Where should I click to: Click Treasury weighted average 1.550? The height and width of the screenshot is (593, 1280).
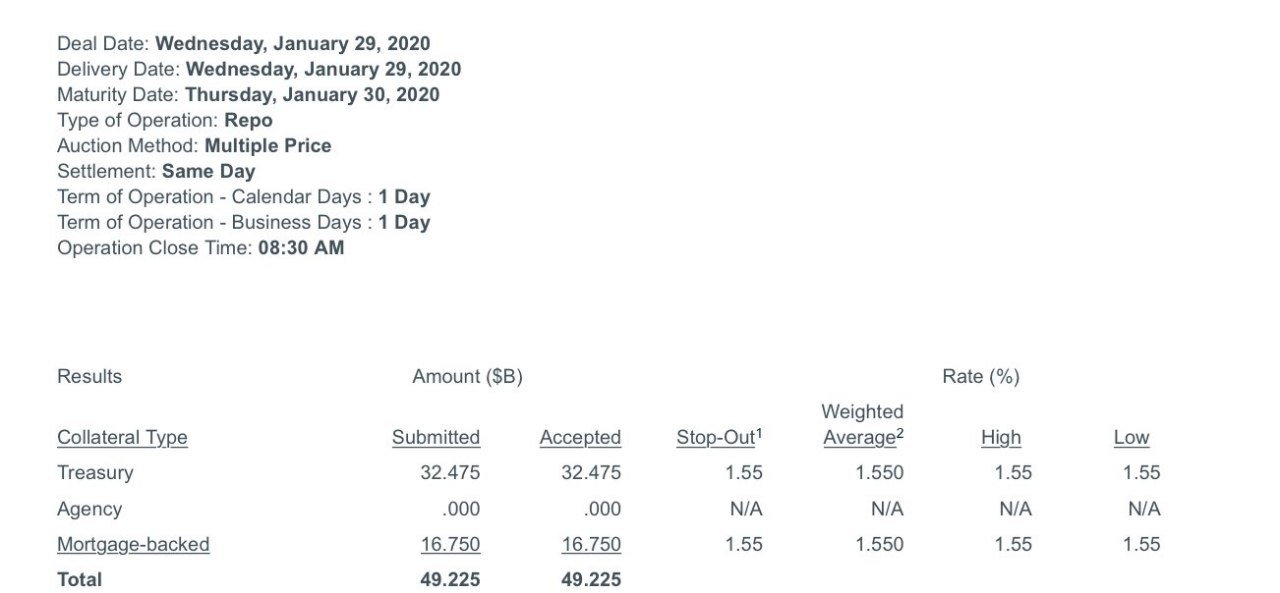point(880,472)
